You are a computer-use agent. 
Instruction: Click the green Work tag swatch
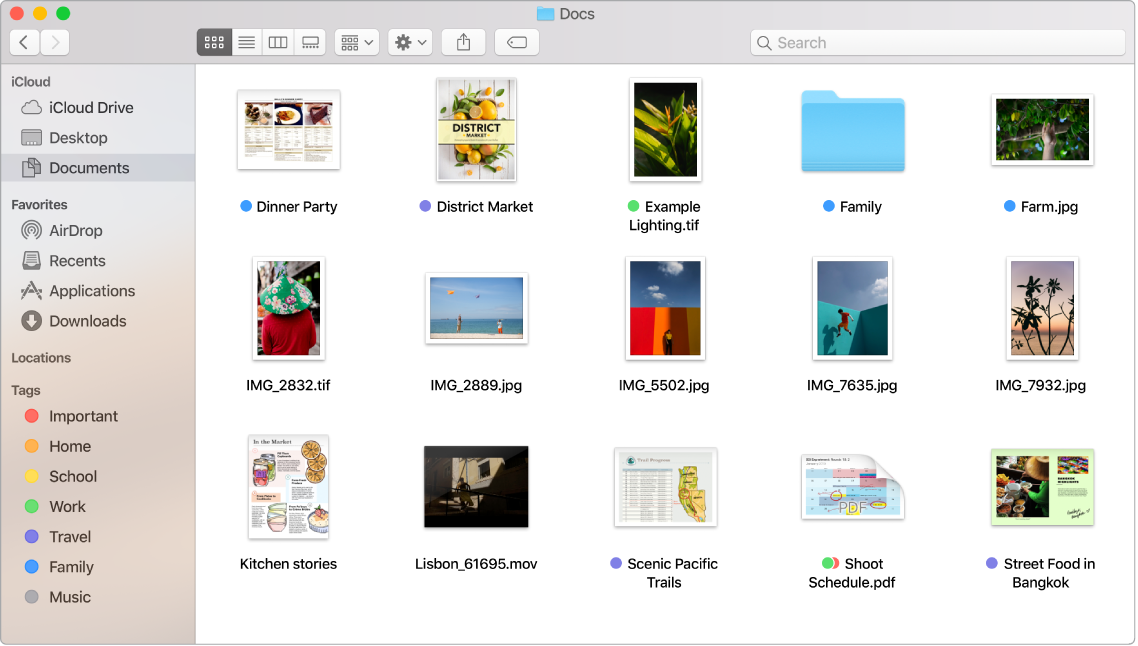click(31, 507)
